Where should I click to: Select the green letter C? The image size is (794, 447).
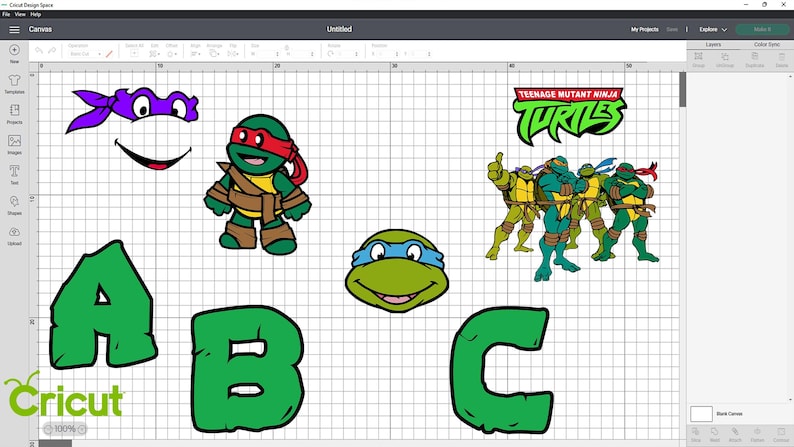click(501, 370)
